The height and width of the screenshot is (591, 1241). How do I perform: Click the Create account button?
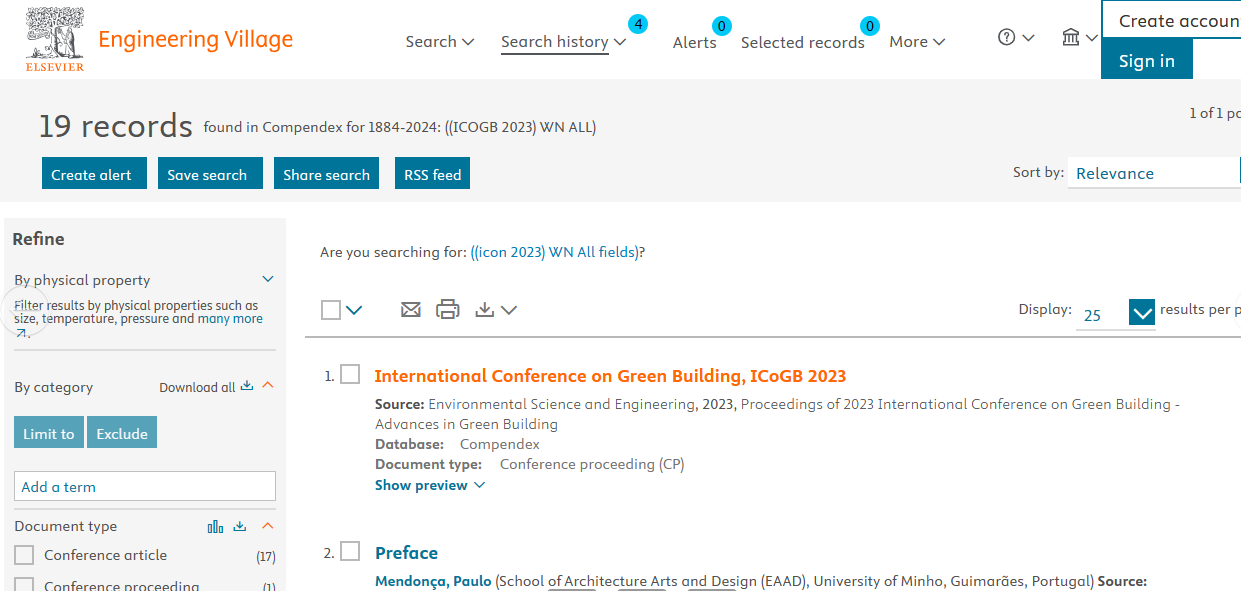tap(1171, 20)
